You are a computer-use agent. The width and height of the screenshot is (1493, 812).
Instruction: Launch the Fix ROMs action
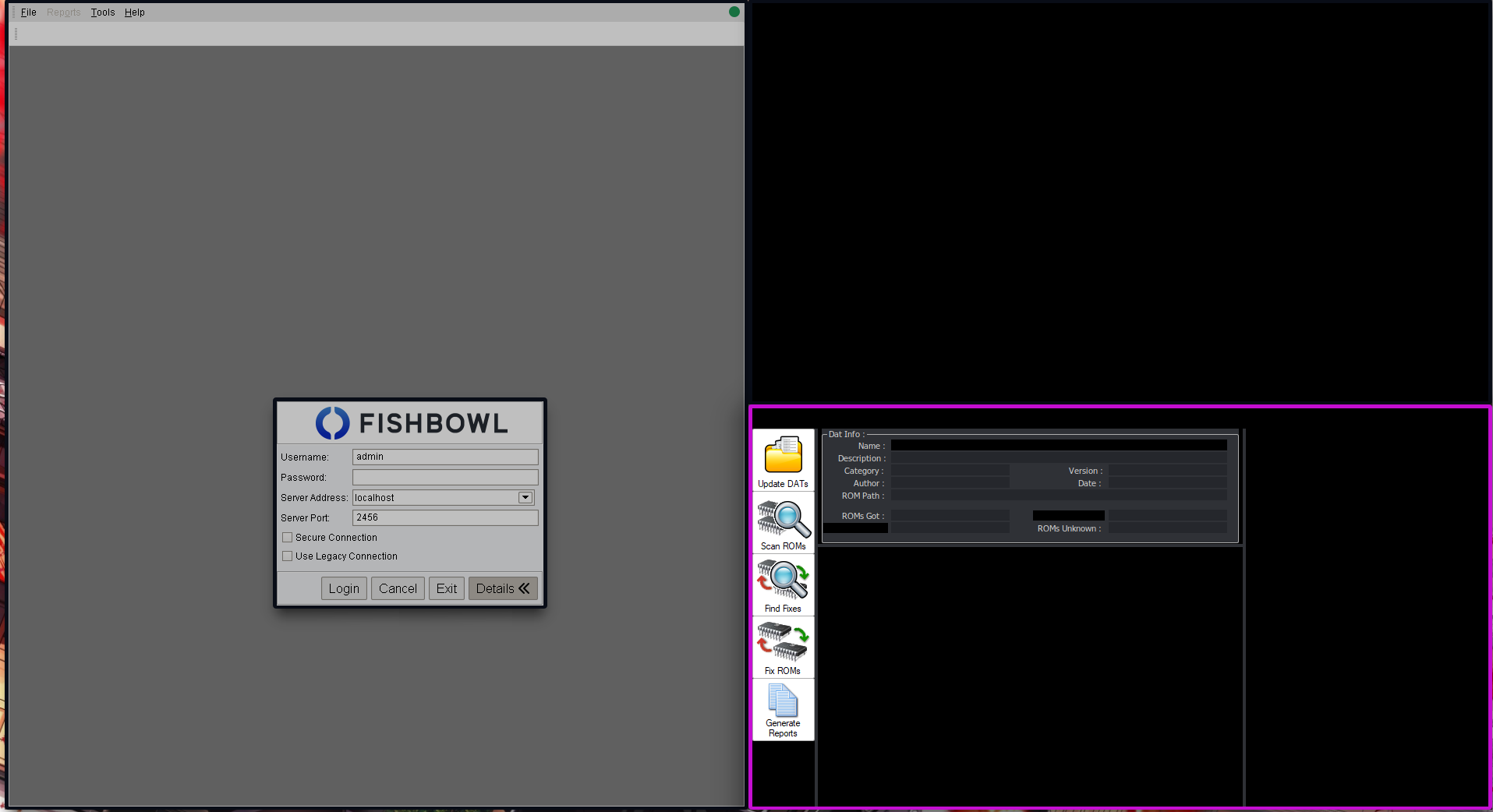coord(783,648)
